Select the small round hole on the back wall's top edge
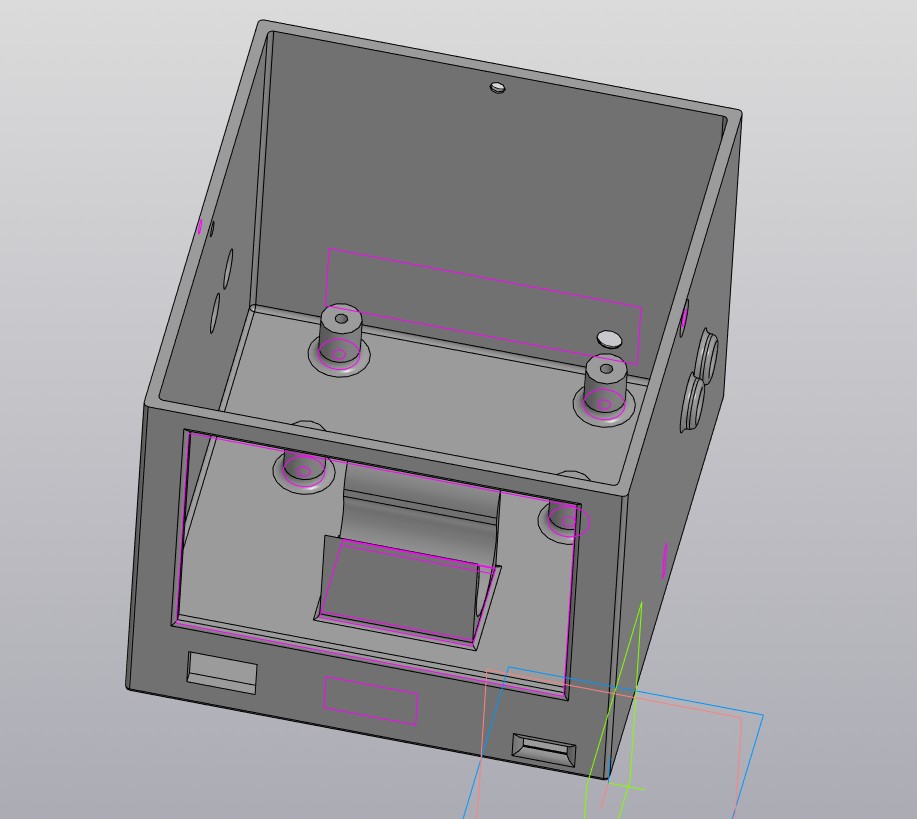 [x=498, y=88]
